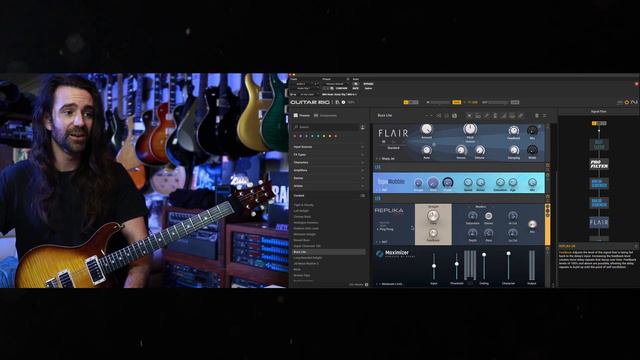640x360 pixels.
Task: Click the yellow power icon at top right
Action: pyautogui.click(x=627, y=102)
